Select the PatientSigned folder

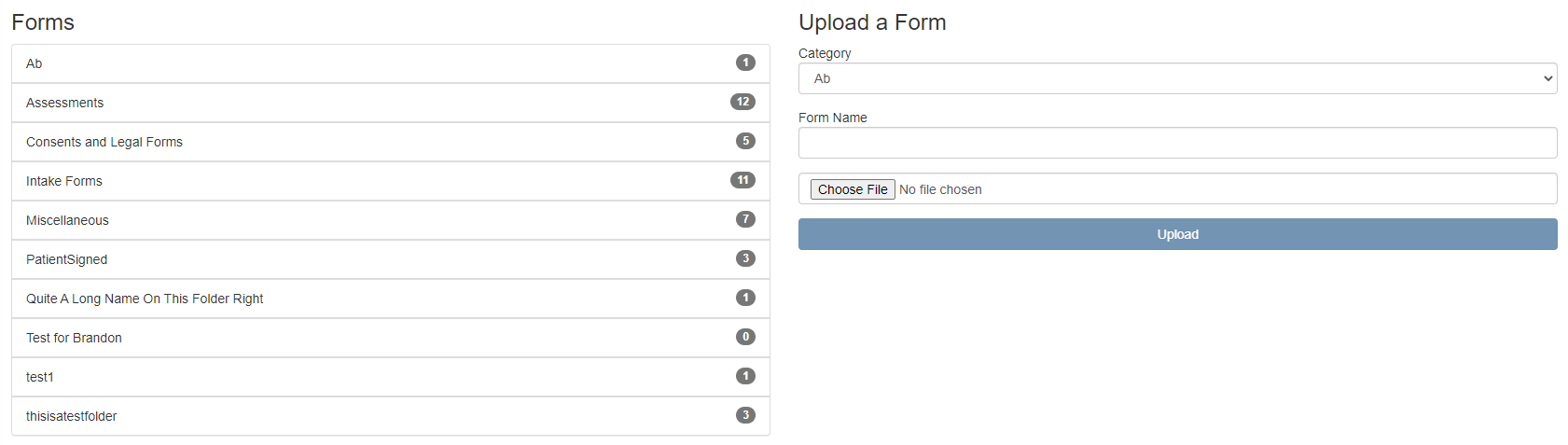(x=67, y=259)
